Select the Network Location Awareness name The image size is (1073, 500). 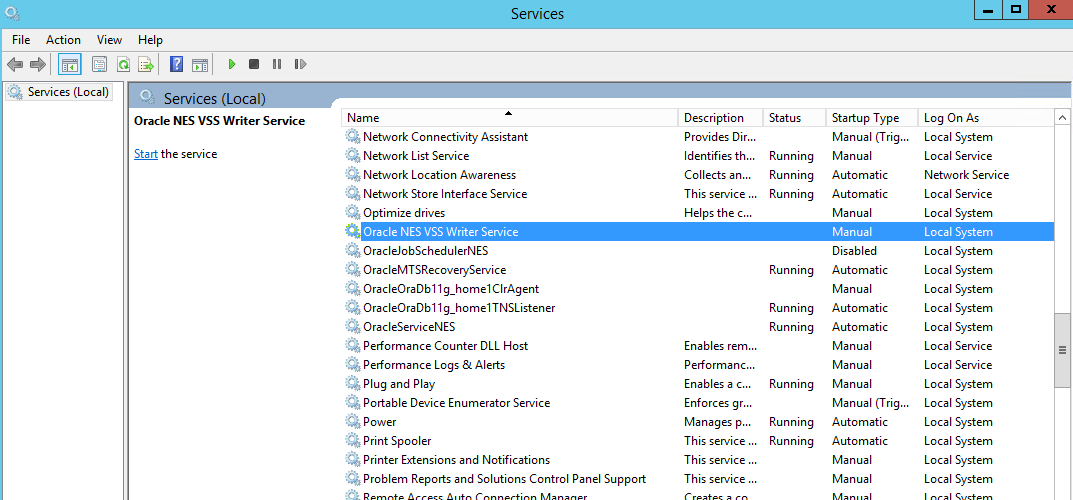pos(439,175)
